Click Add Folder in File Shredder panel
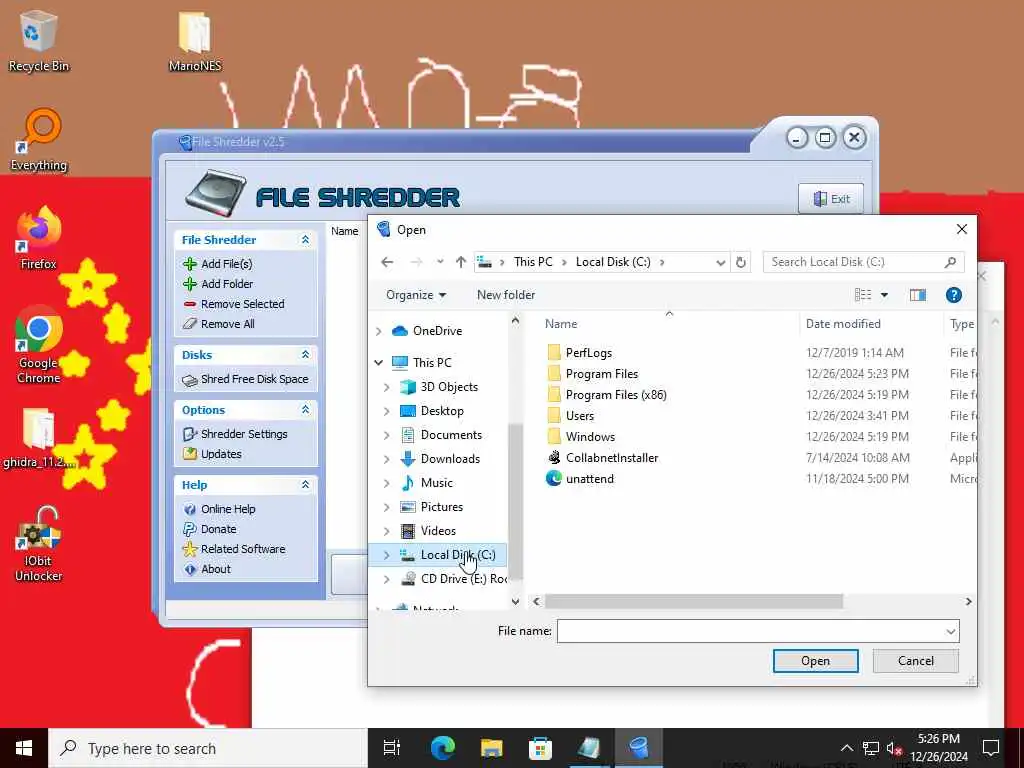 click(x=227, y=283)
